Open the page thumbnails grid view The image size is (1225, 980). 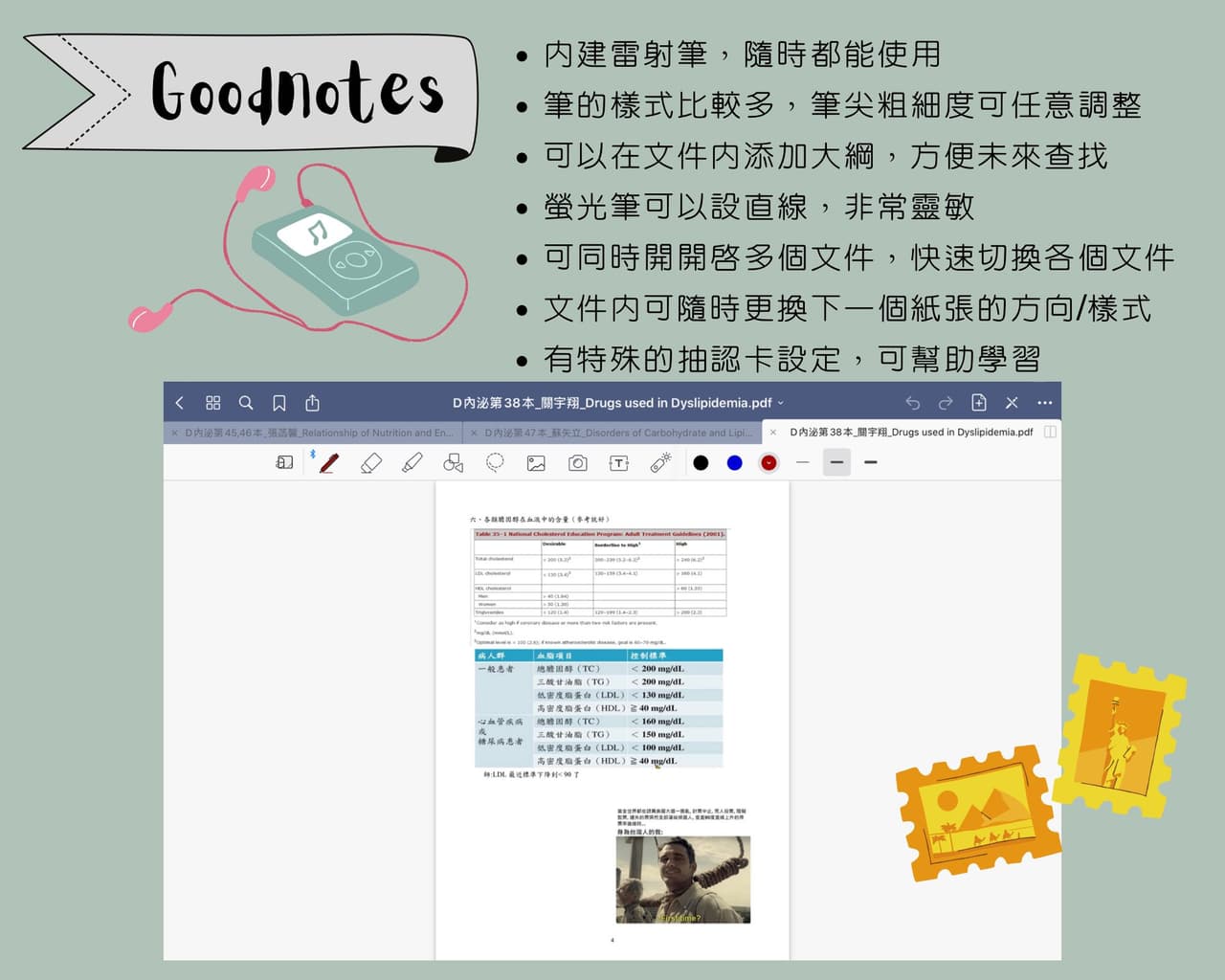[213, 403]
